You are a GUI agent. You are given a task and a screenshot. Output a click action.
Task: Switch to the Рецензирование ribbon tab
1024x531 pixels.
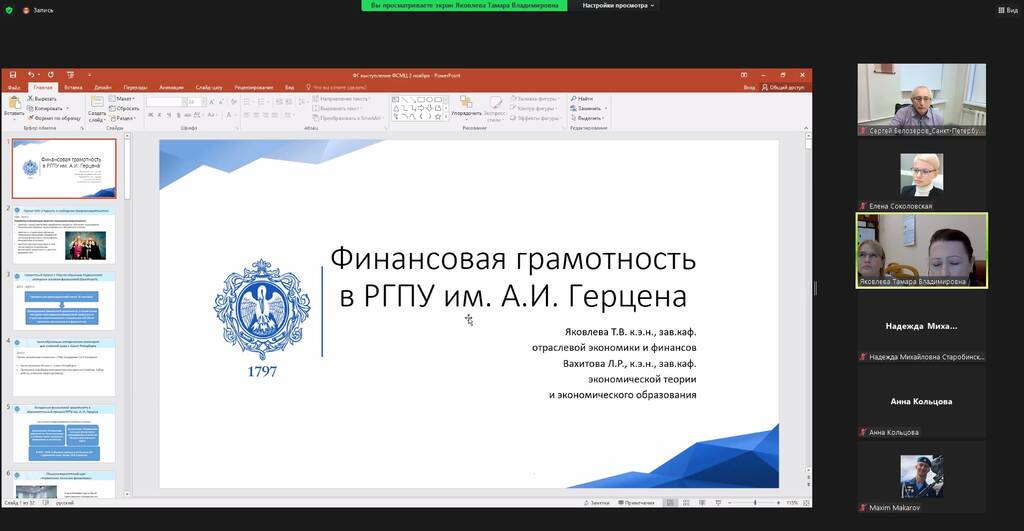[254, 88]
